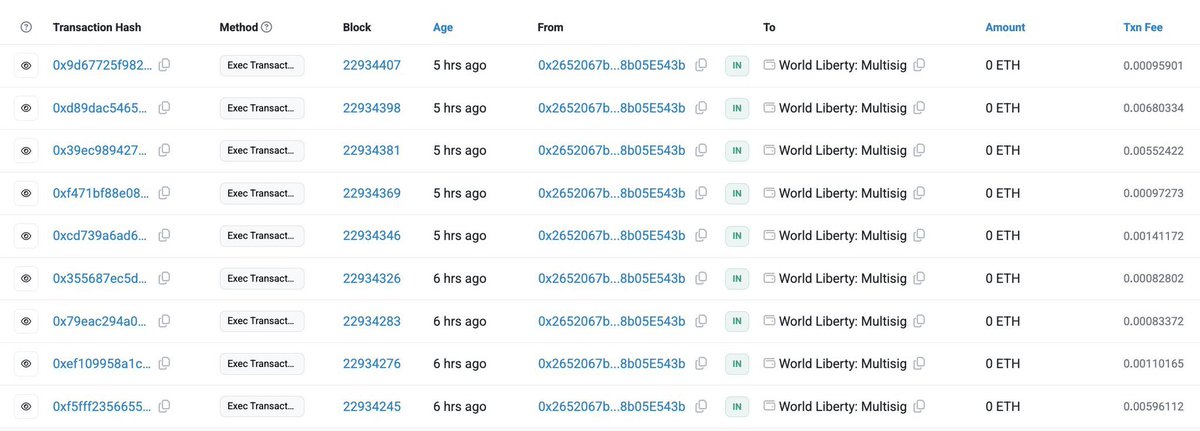Select the IN badge in block 22934381 row
1200x431 pixels.
pyautogui.click(x=737, y=151)
